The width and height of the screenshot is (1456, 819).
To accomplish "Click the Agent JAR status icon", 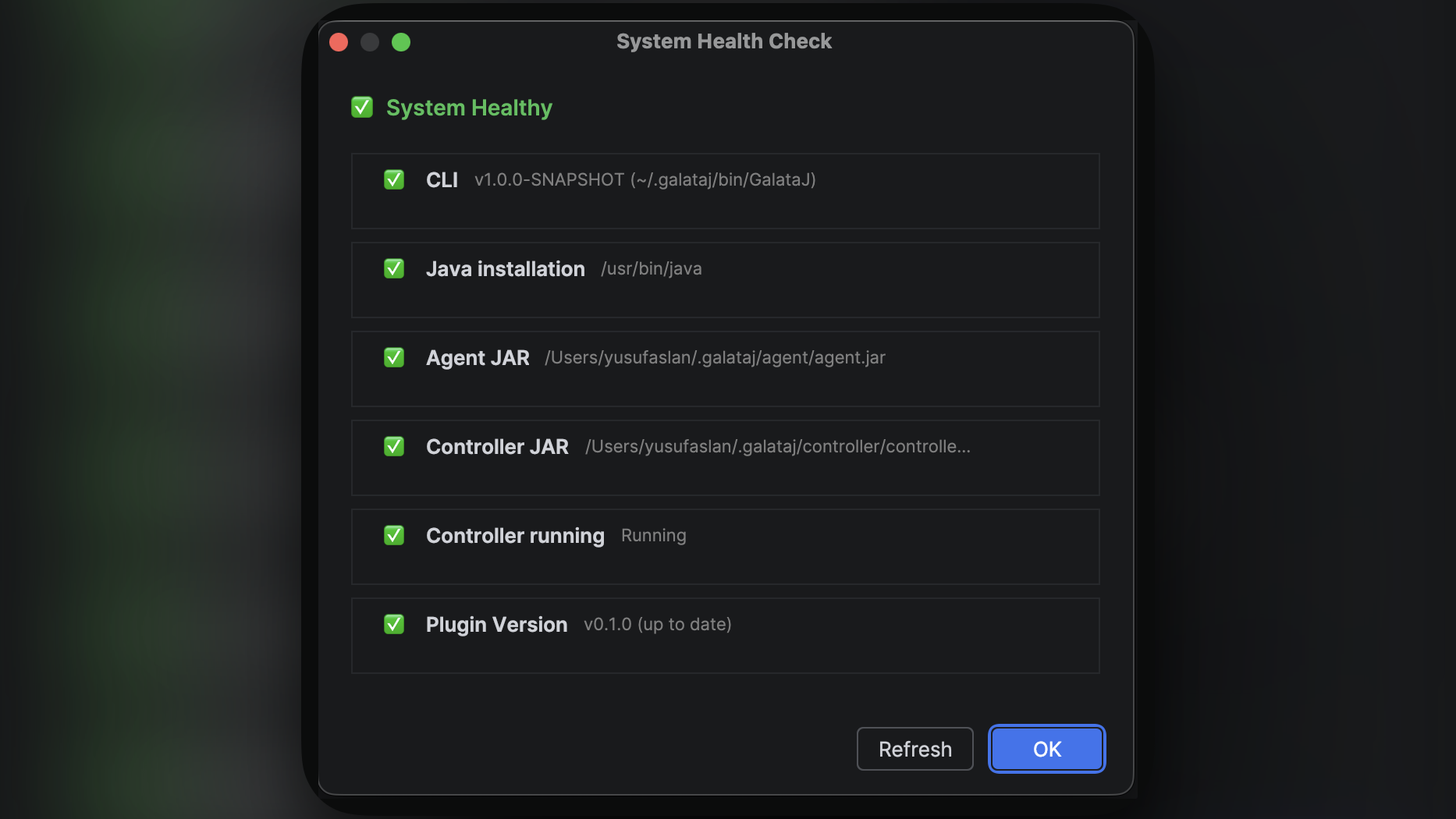I will 394,357.
